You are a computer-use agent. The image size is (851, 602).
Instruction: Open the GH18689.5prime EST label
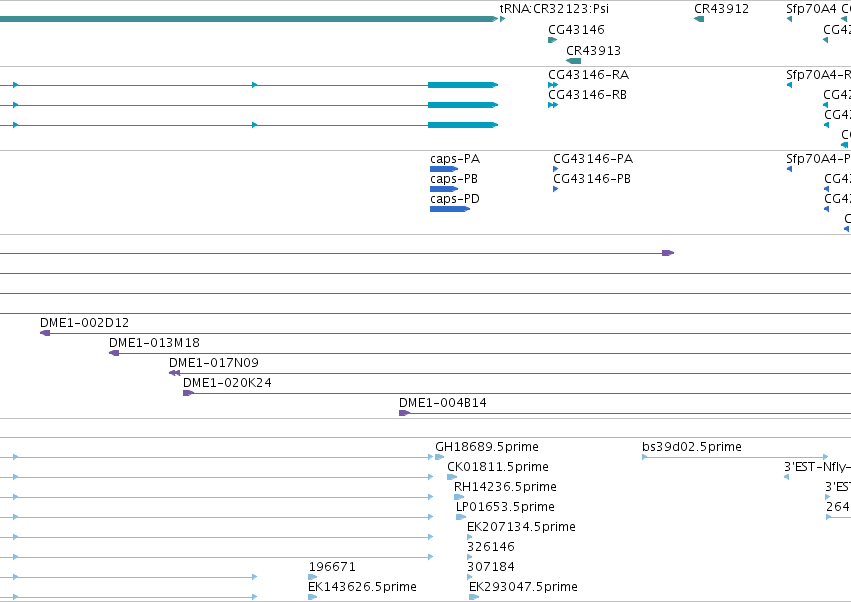pyautogui.click(x=487, y=447)
